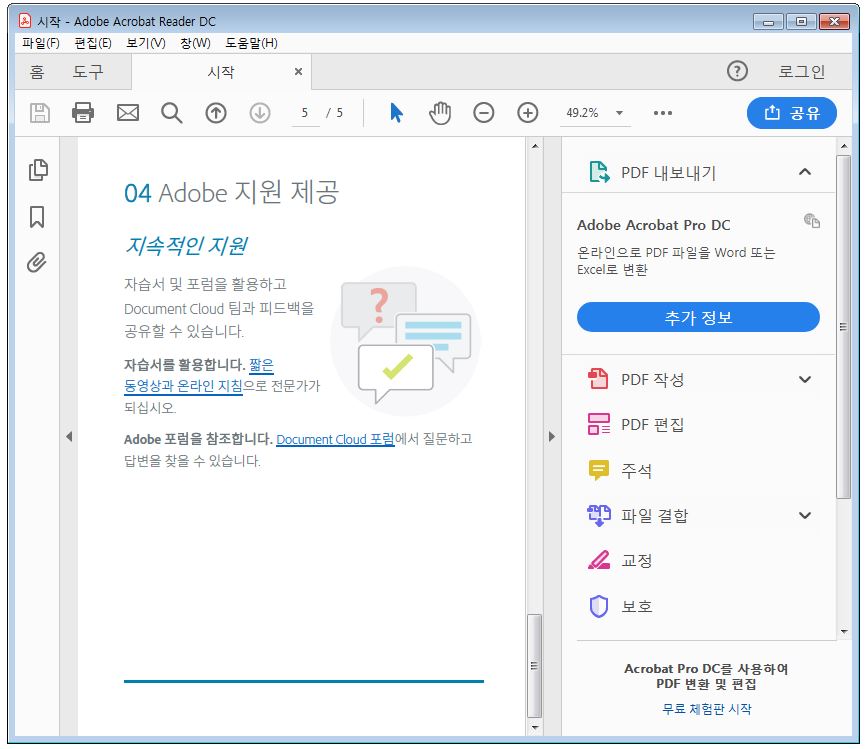Open the Document Cloud 포럼 link
This screenshot has height=749, width=868.
[x=335, y=439]
